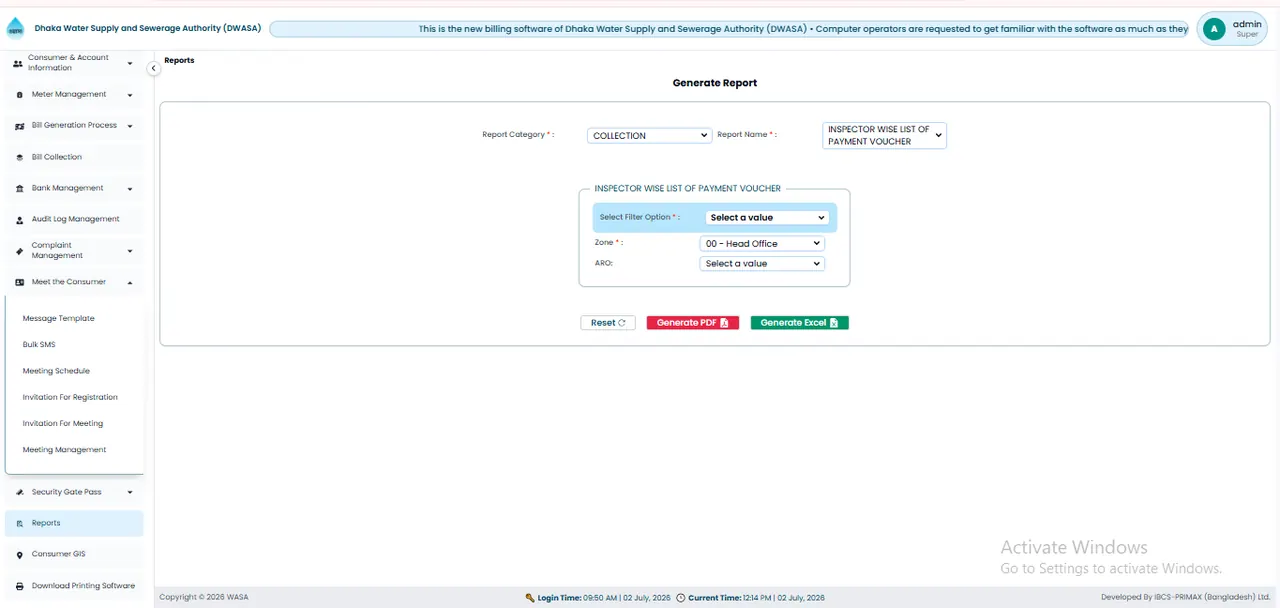Image resolution: width=1280 pixels, height=608 pixels.
Task: Collapse the Meet the Consumer arrow
Action: [130, 282]
